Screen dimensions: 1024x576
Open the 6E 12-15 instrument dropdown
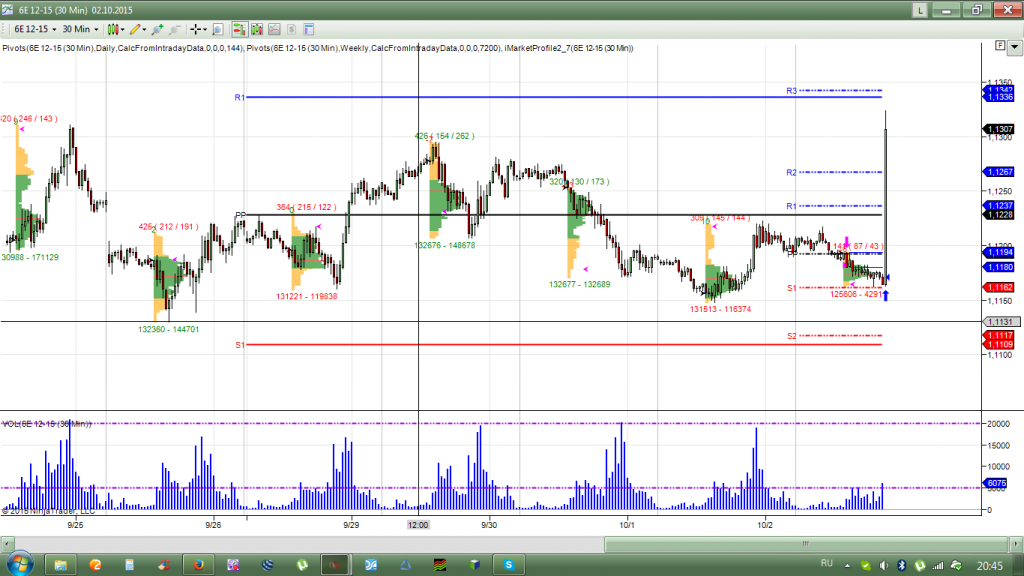(33, 30)
